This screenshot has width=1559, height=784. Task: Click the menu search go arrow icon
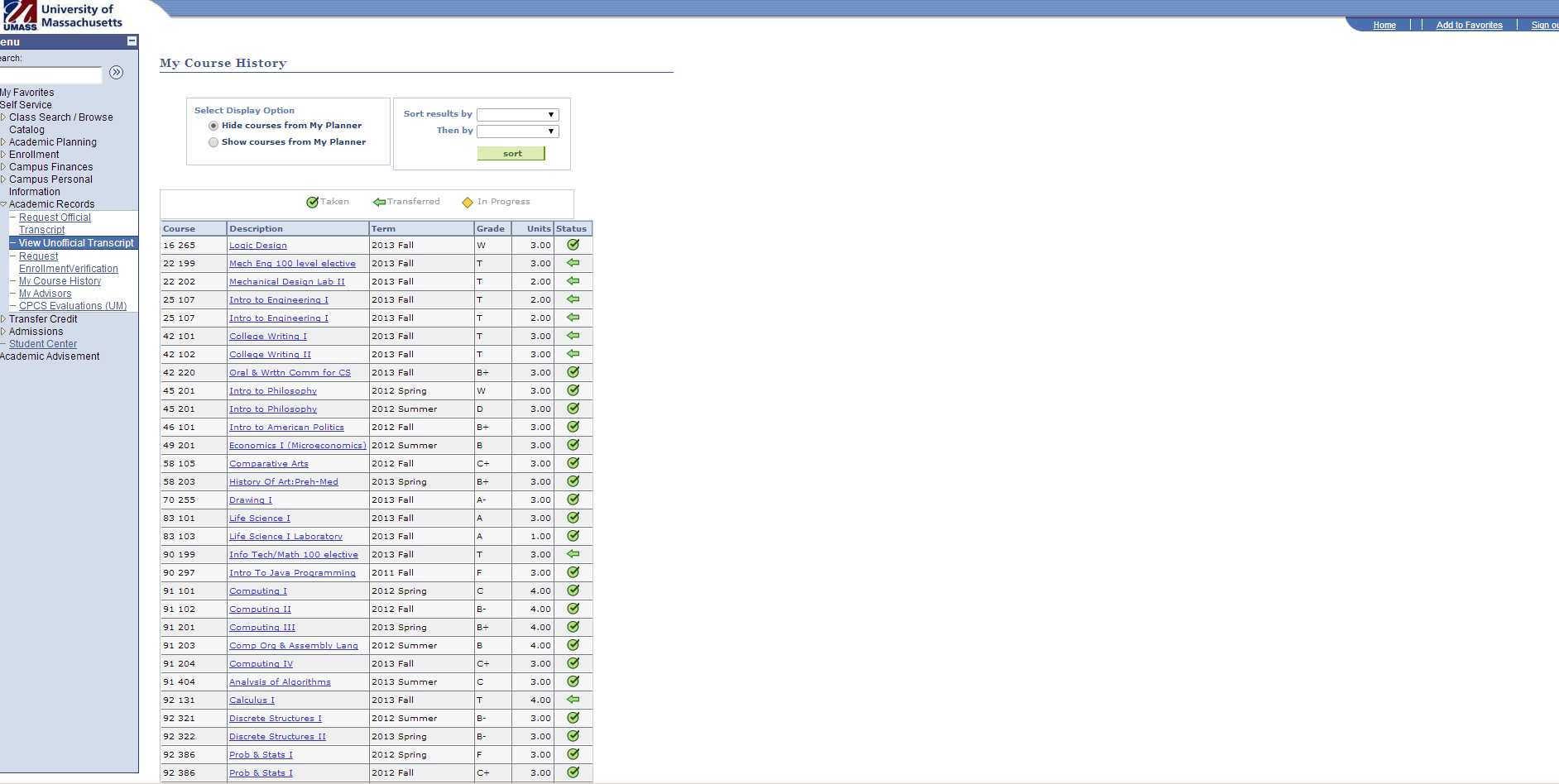[117, 73]
